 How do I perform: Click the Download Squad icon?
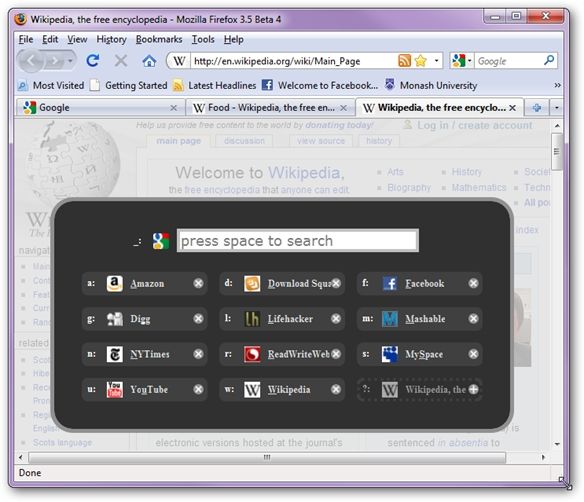[252, 283]
